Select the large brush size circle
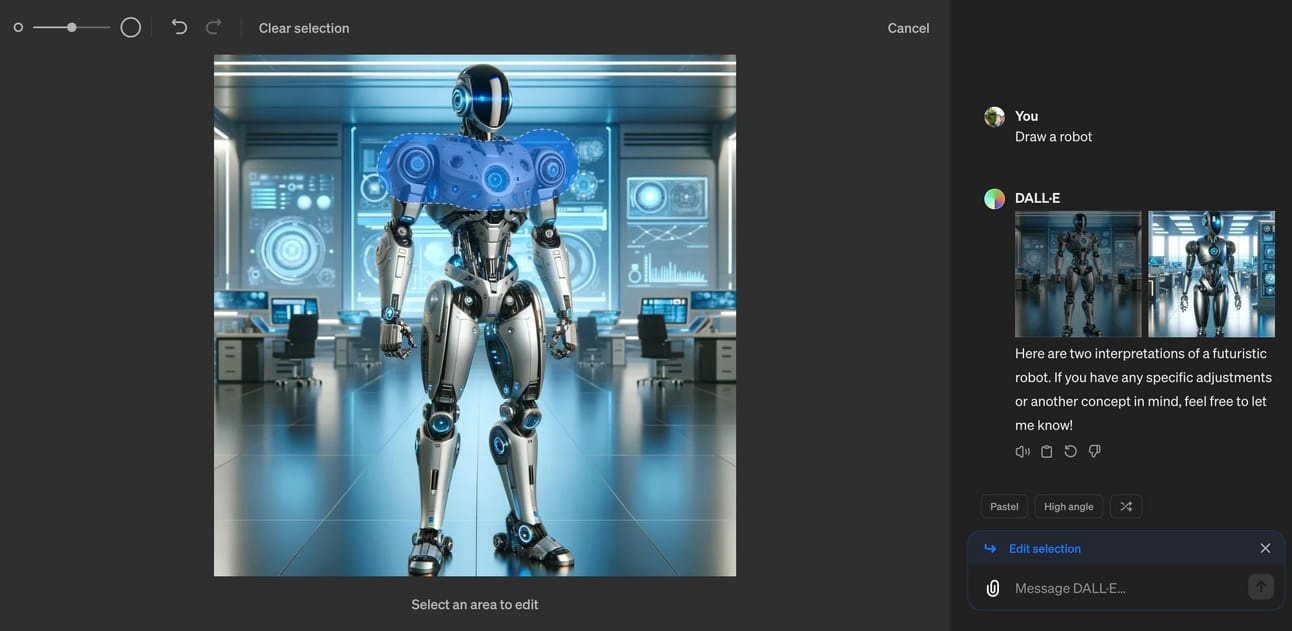This screenshot has height=631, width=1292. point(130,28)
